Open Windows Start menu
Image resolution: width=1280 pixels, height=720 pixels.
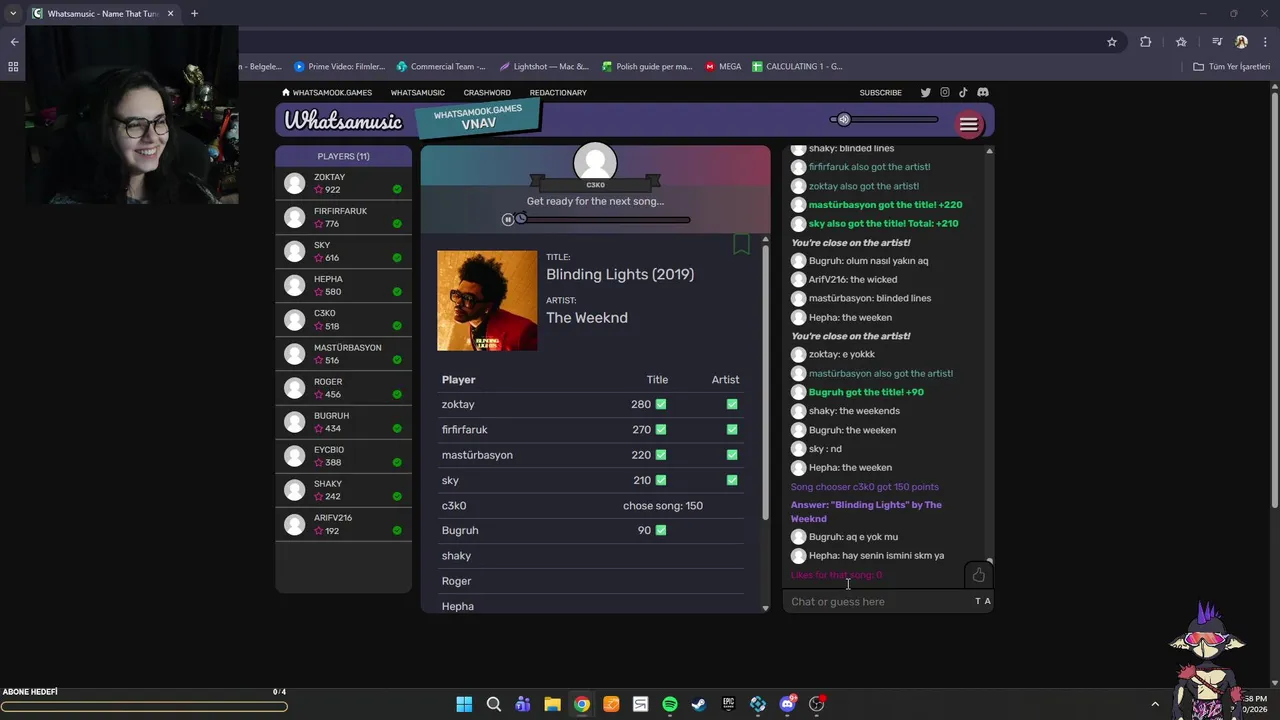tap(464, 704)
